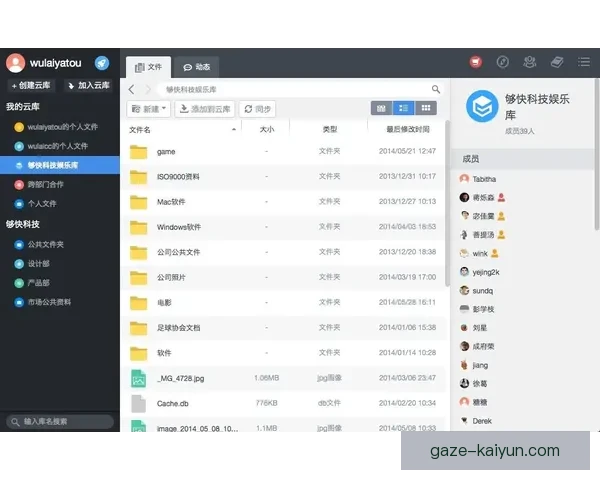
Task: Open the wulaiyatou profile avatar
Action: (15, 63)
